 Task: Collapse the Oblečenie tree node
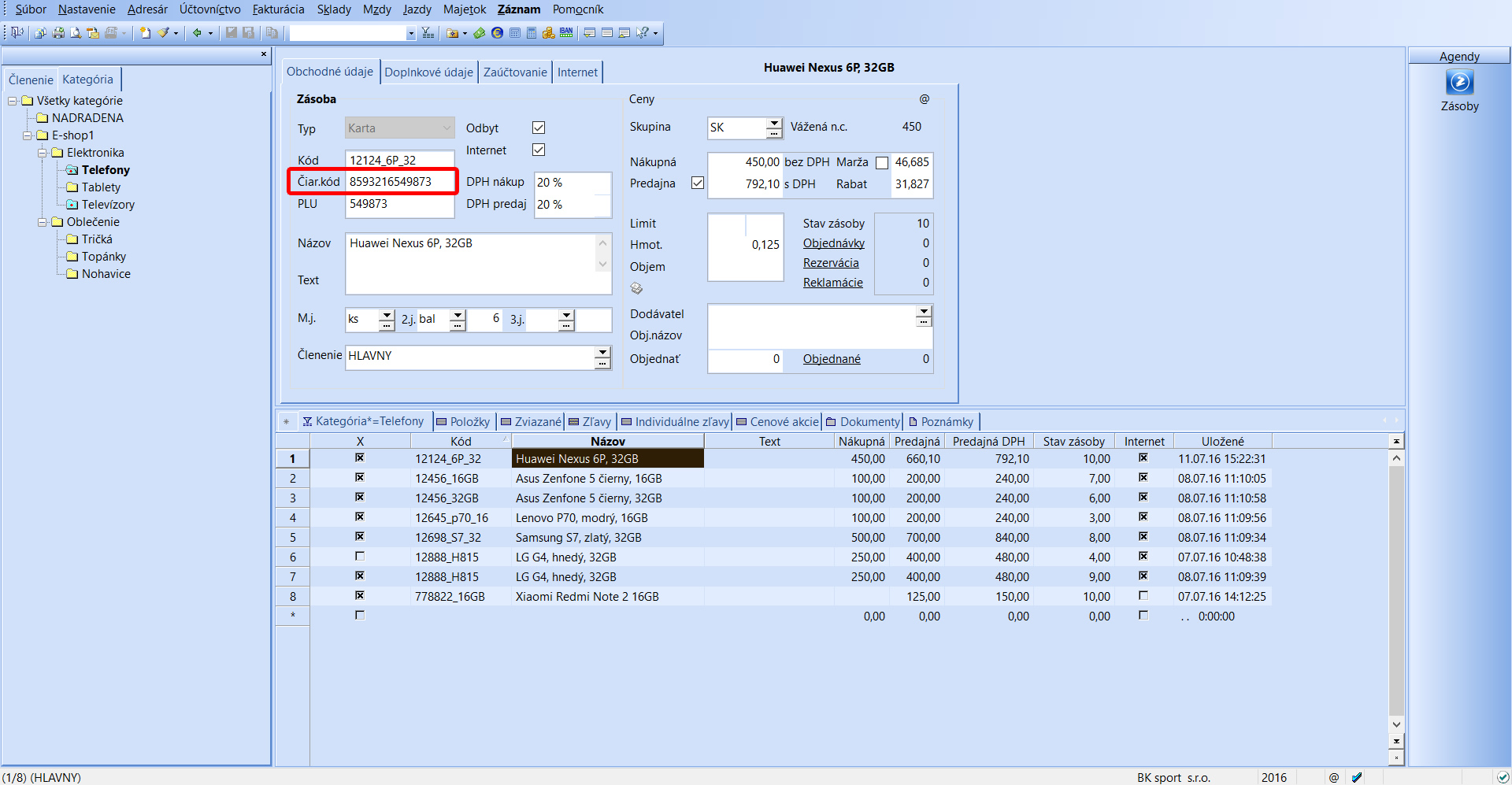tap(43, 222)
